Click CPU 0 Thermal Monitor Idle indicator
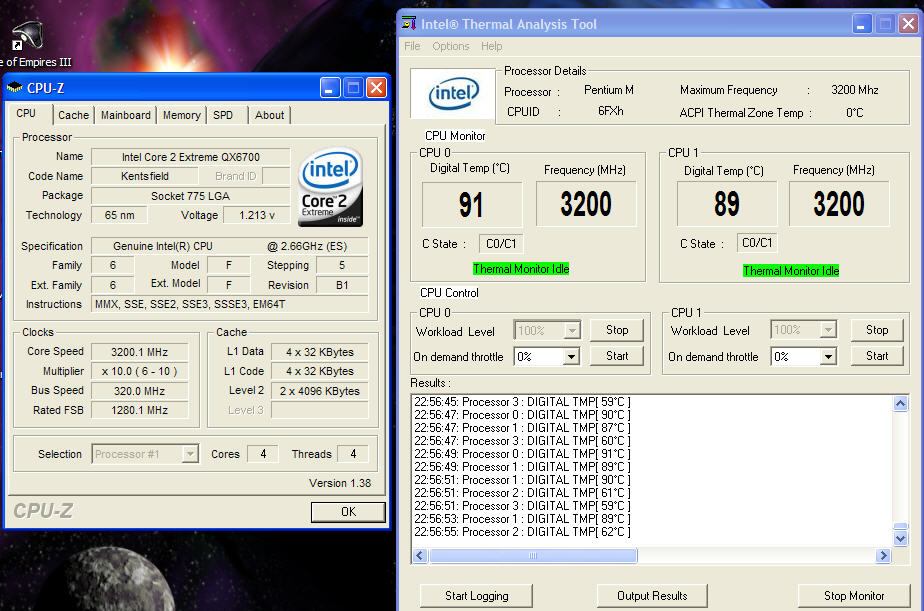The height and width of the screenshot is (611, 924). [521, 269]
